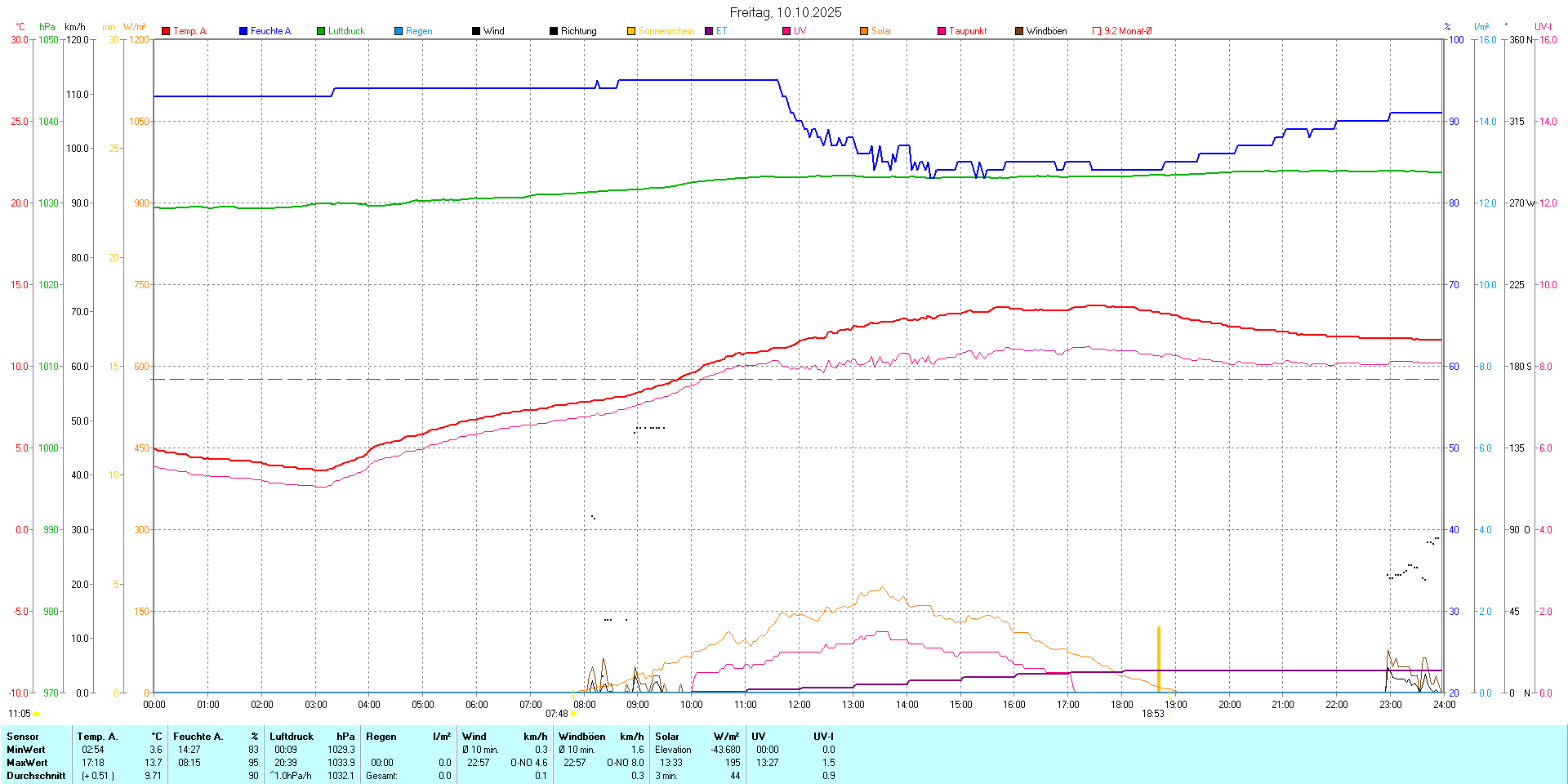Click the 'Durchschnitt' row label
The image size is (1568, 784).
[x=36, y=776]
